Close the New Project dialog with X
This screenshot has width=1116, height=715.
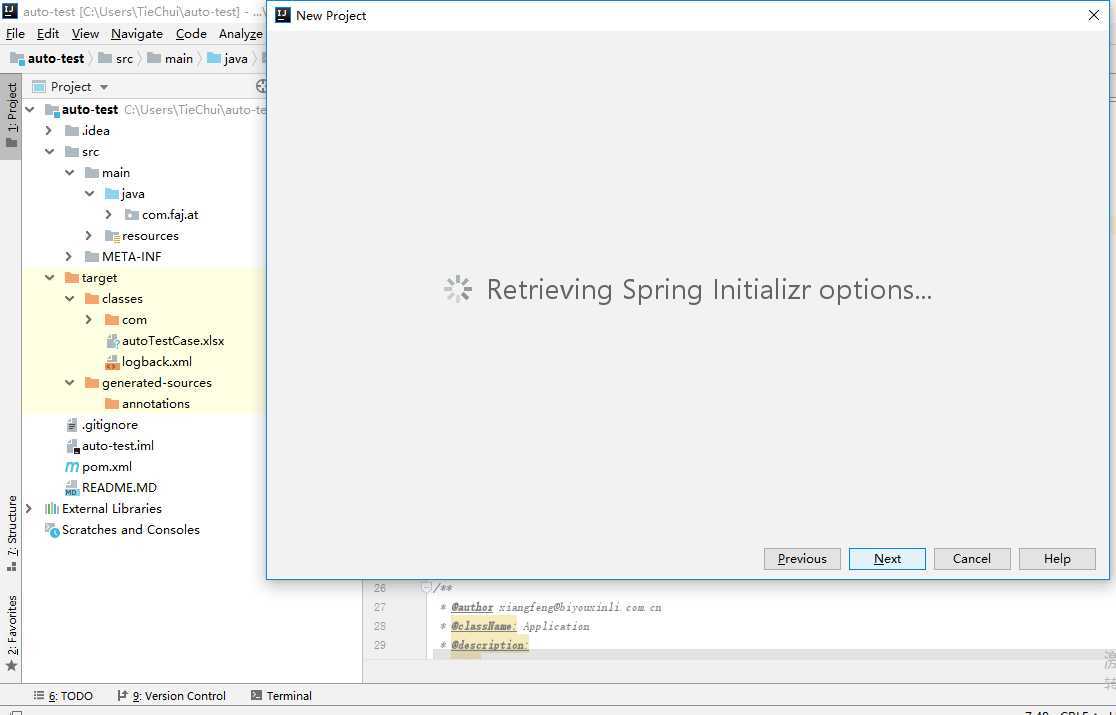(x=1094, y=16)
